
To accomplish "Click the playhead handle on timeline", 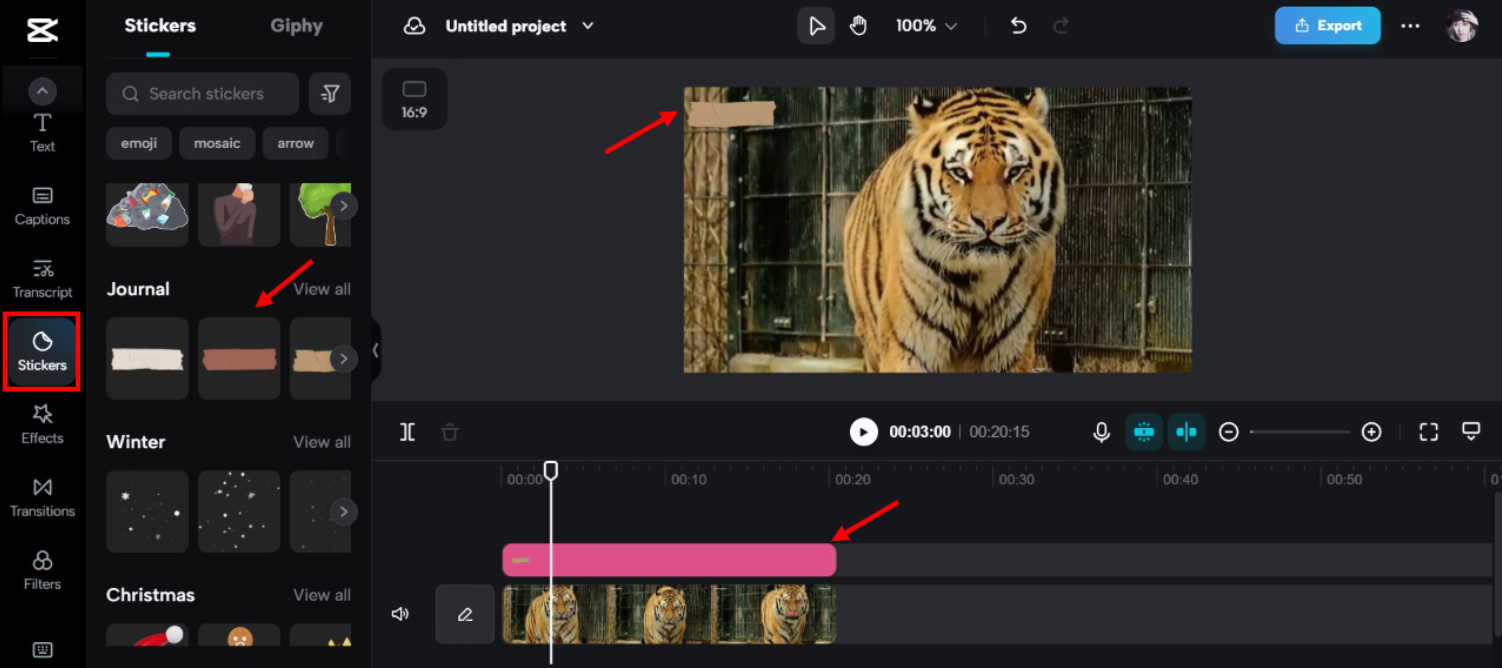I will click(x=550, y=470).
